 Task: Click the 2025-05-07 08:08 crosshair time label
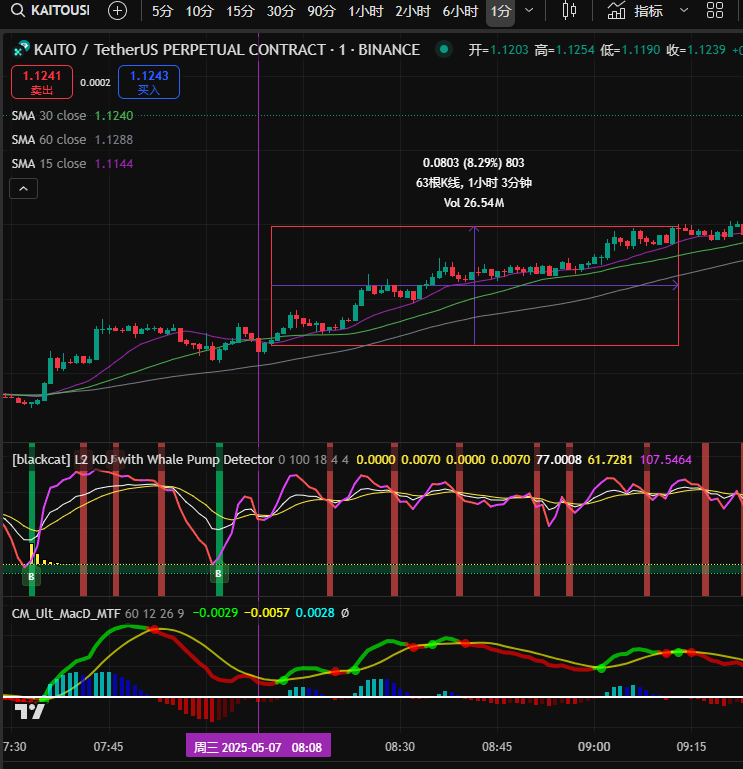point(258,747)
